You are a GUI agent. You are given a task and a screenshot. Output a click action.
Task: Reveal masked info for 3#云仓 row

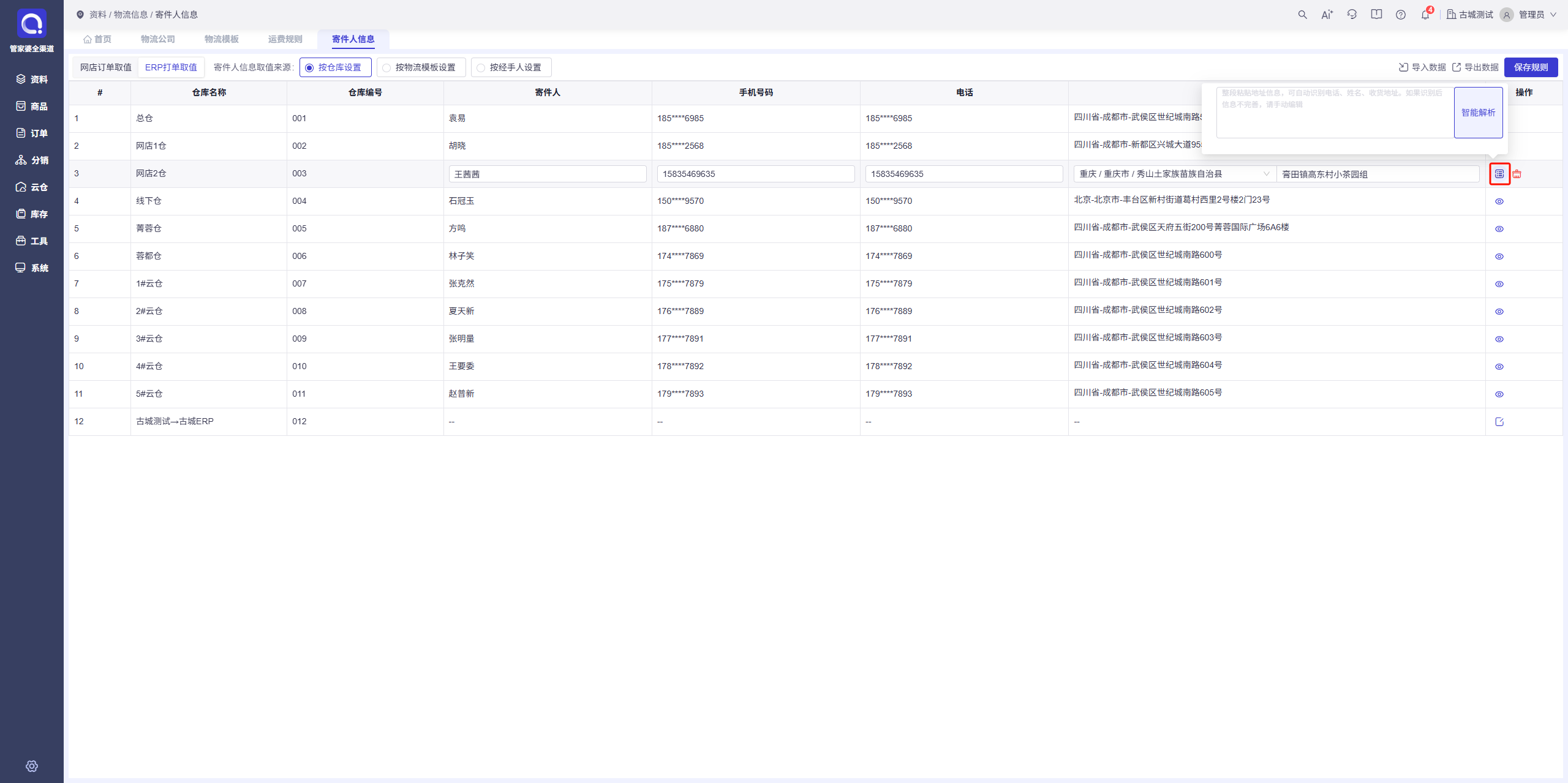click(1499, 339)
